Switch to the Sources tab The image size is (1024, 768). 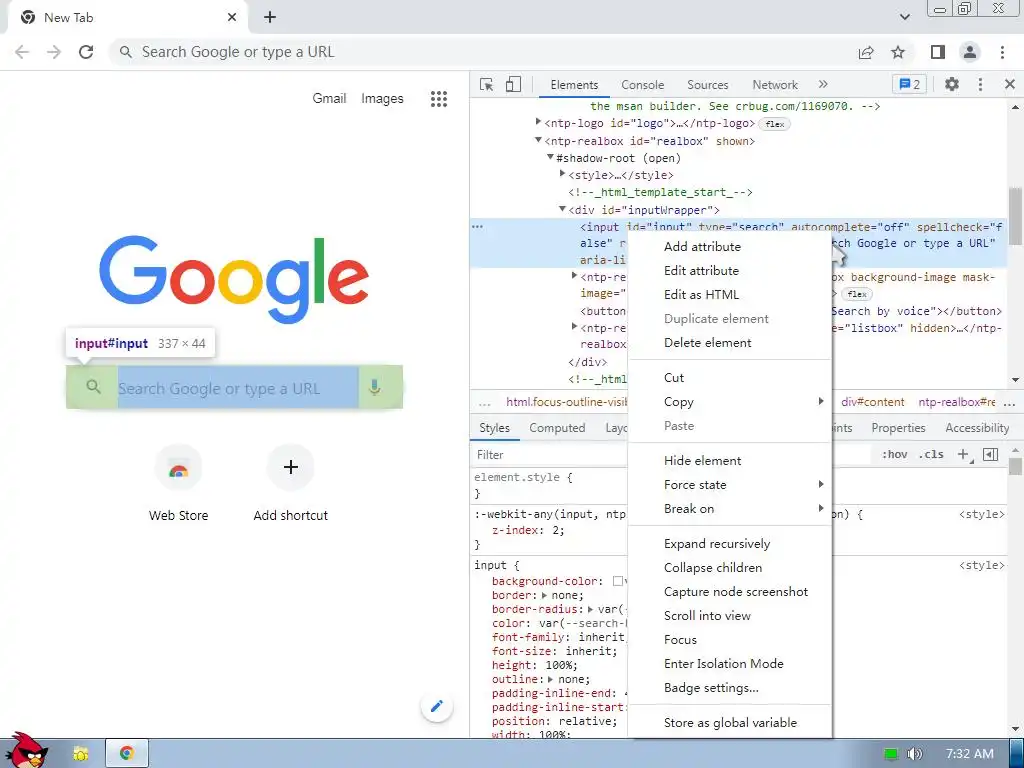pos(707,85)
